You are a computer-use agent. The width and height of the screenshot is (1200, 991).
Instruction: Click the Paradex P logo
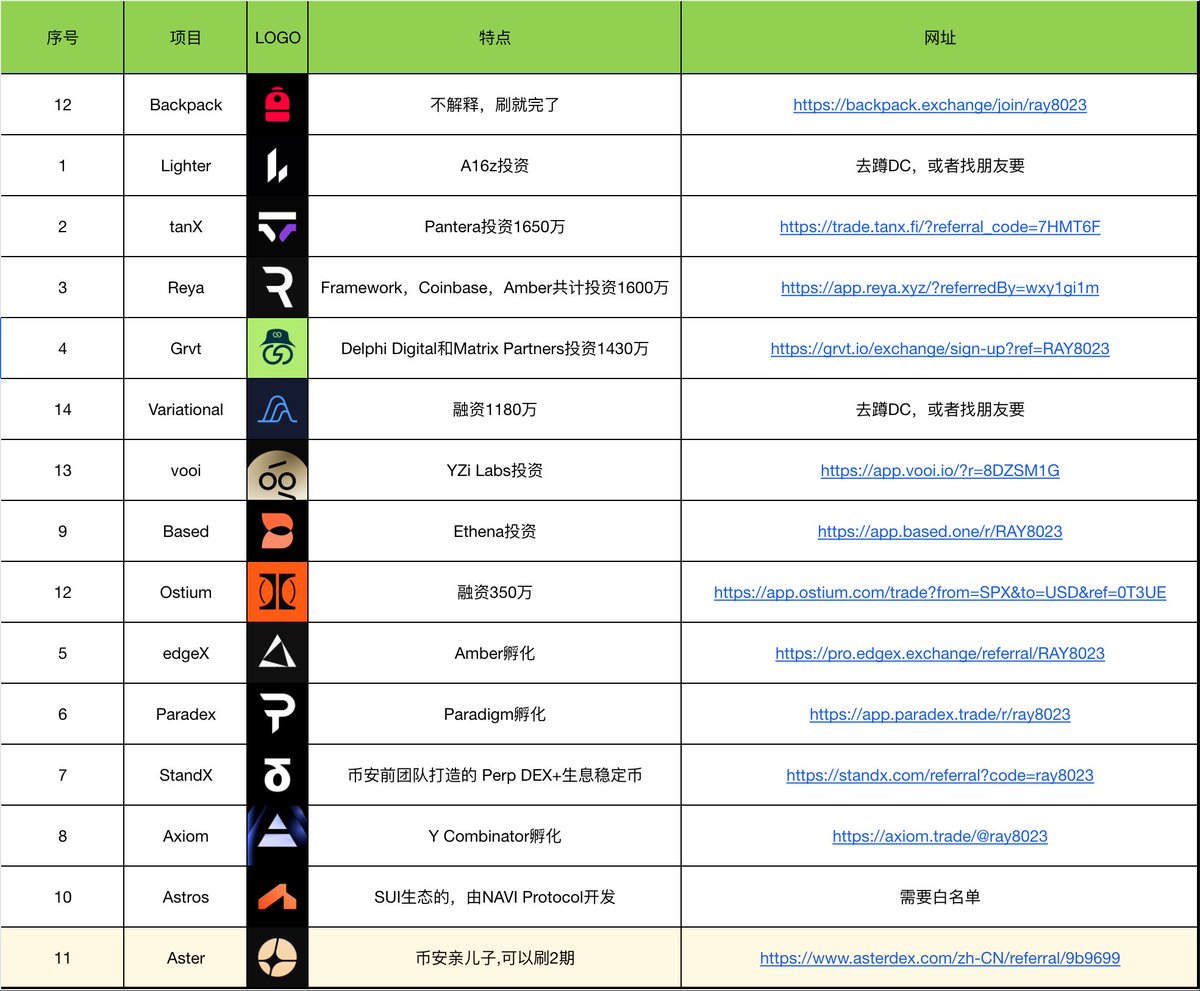[277, 714]
